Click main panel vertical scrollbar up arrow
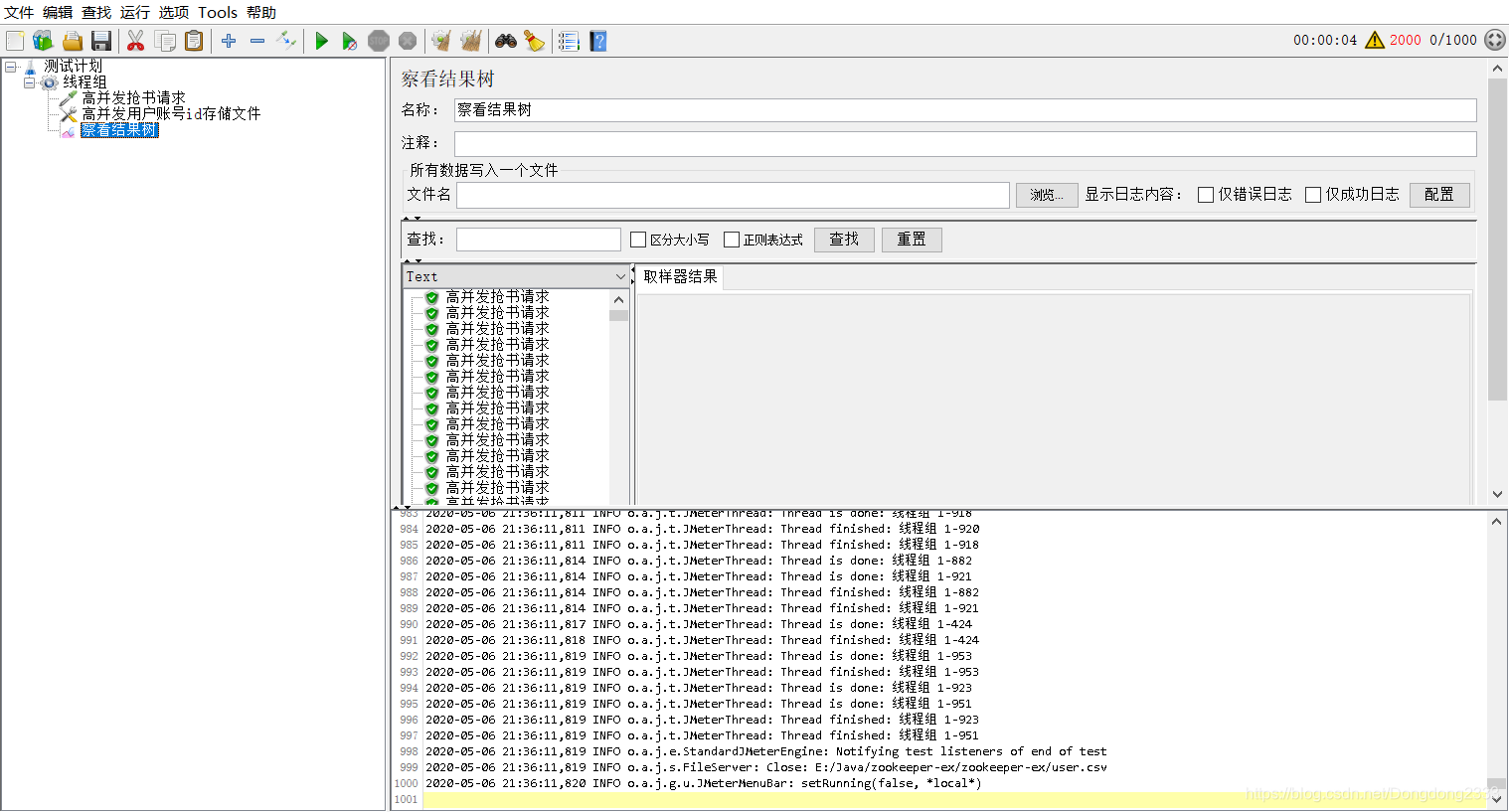This screenshot has height=812, width=1509. (x=1497, y=69)
